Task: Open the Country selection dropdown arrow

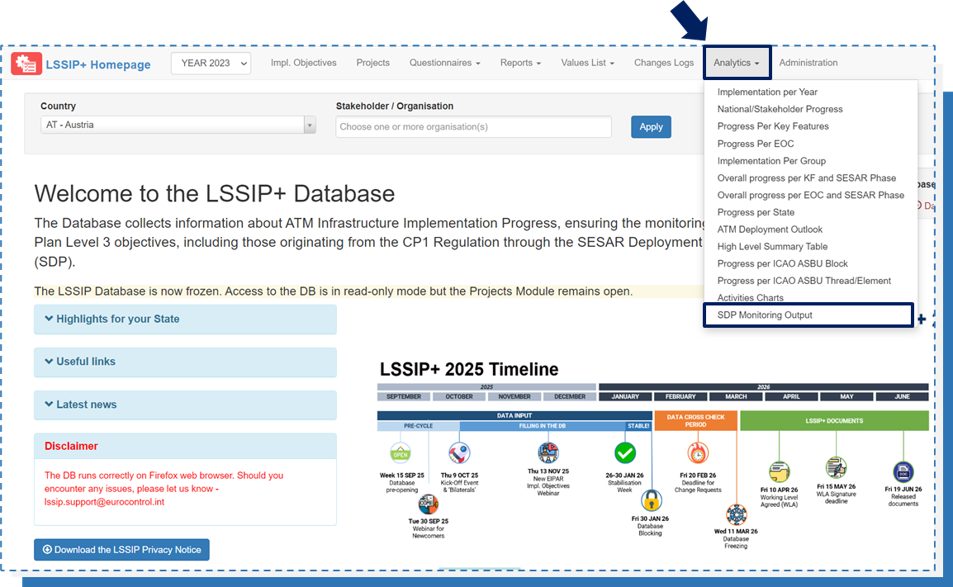Action: [x=312, y=124]
